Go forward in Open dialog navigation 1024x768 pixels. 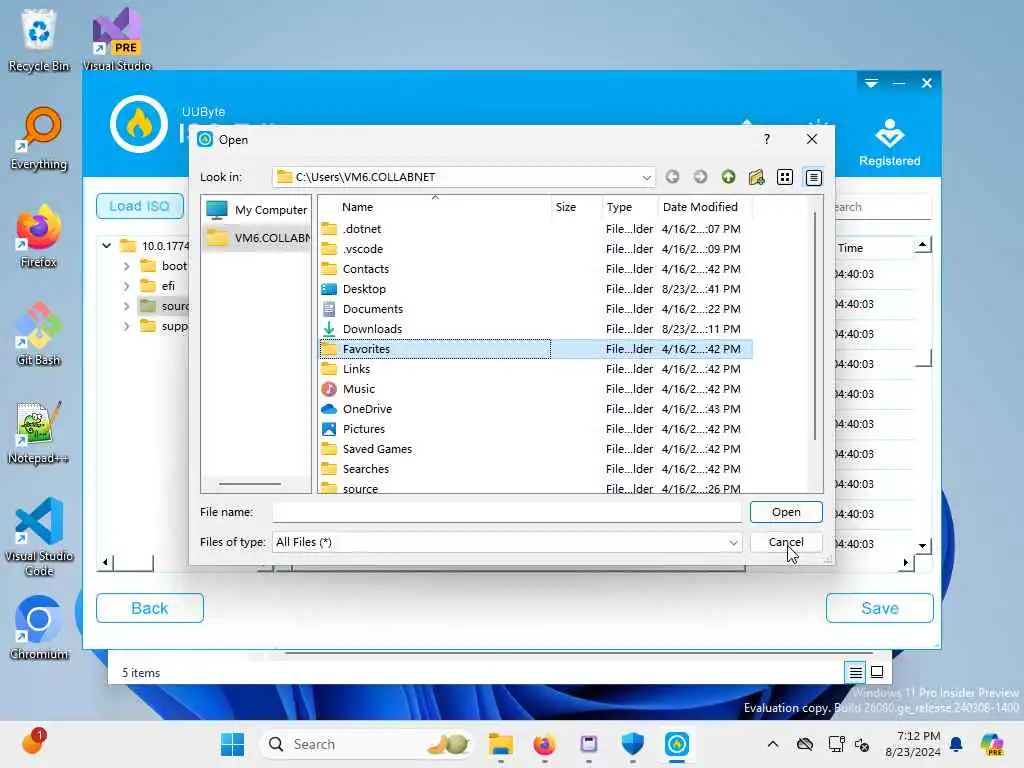pyautogui.click(x=700, y=177)
